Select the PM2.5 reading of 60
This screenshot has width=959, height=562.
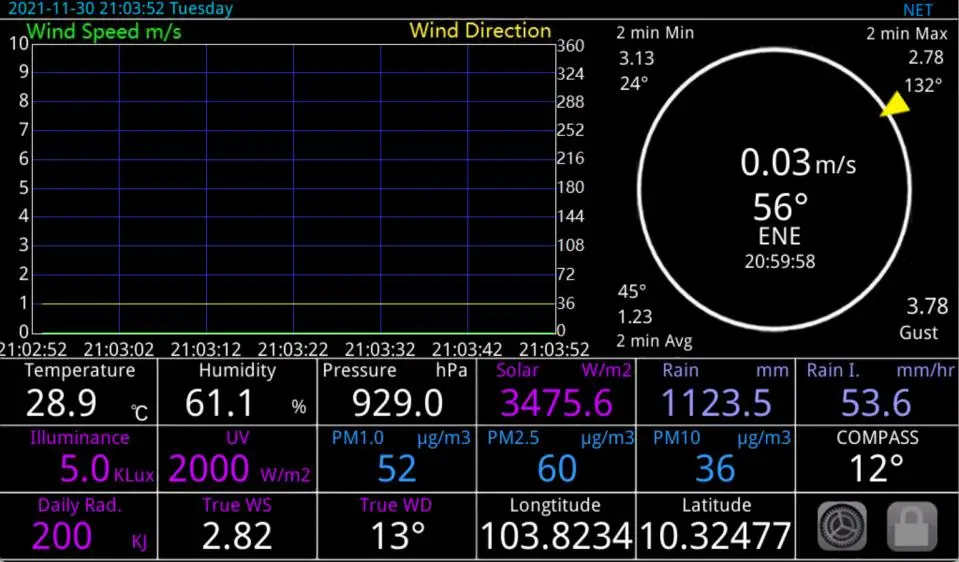coord(557,458)
